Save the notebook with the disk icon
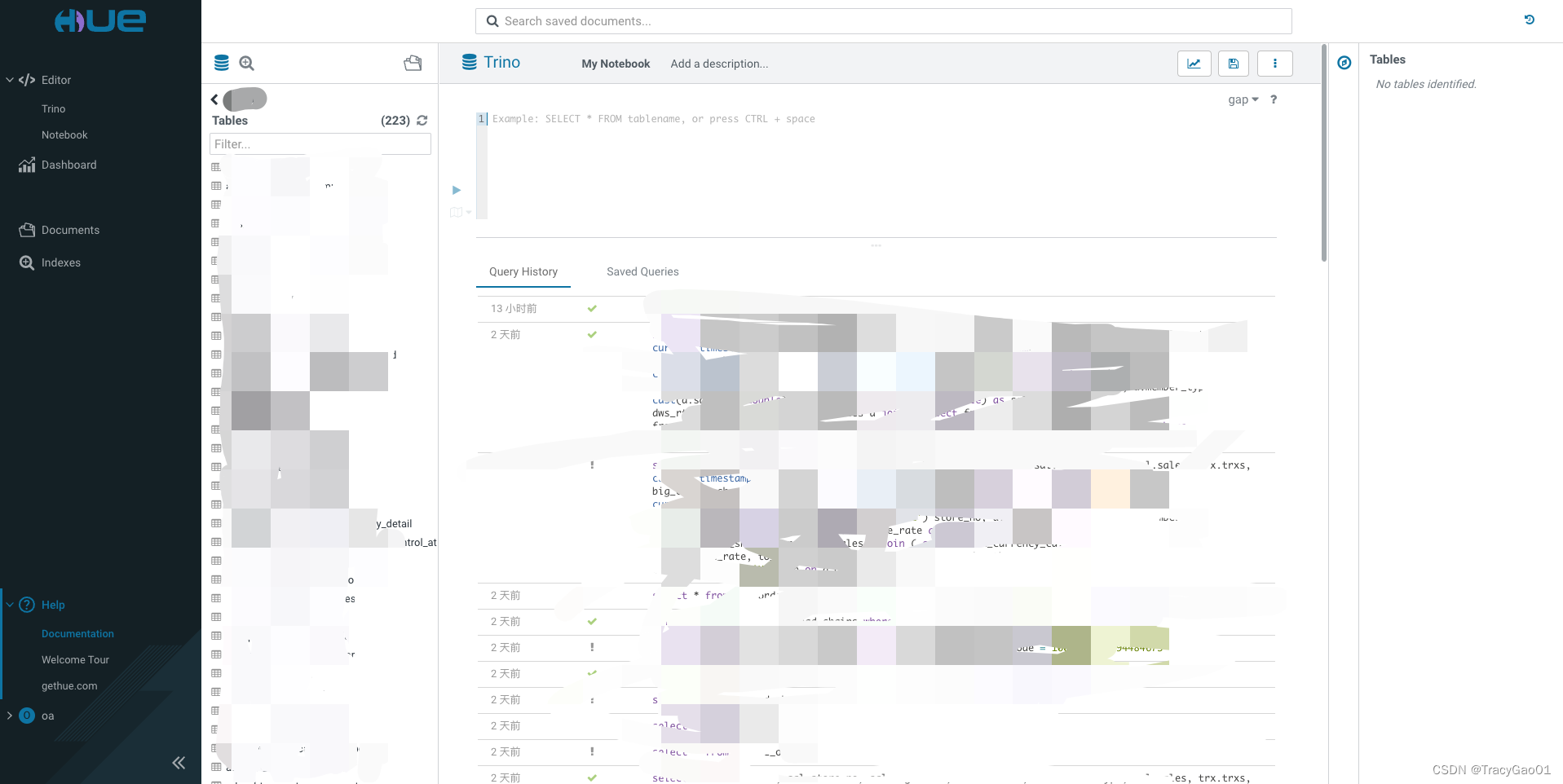Viewport: 1563px width, 784px height. [1234, 64]
